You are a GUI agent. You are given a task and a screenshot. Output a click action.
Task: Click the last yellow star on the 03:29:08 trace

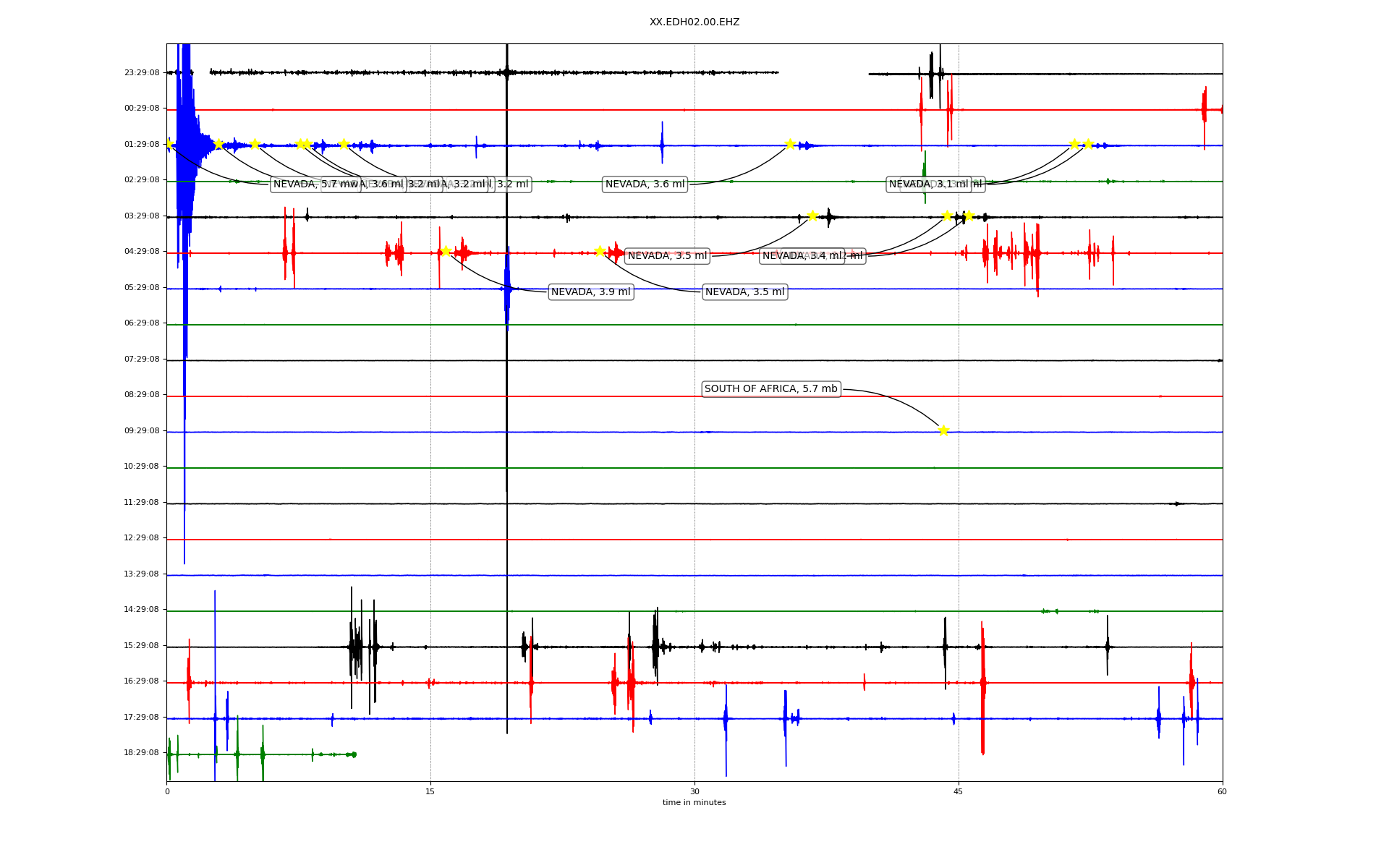[969, 216]
